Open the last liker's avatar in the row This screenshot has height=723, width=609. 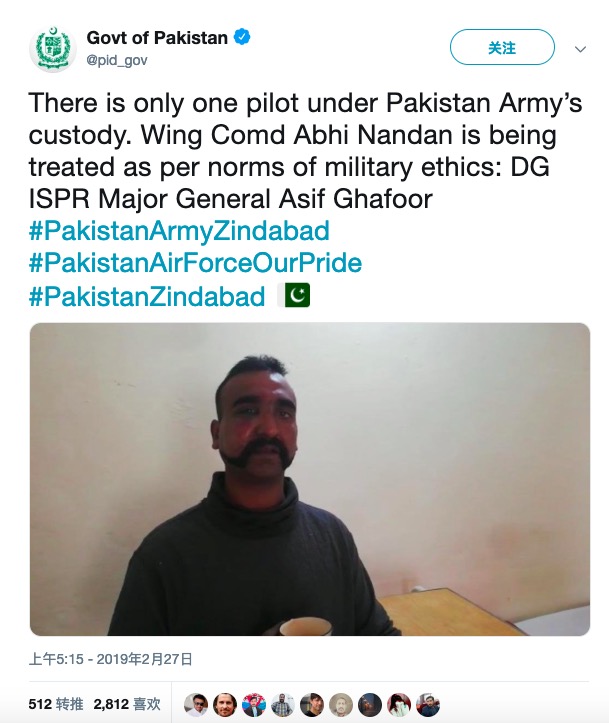coord(429,704)
